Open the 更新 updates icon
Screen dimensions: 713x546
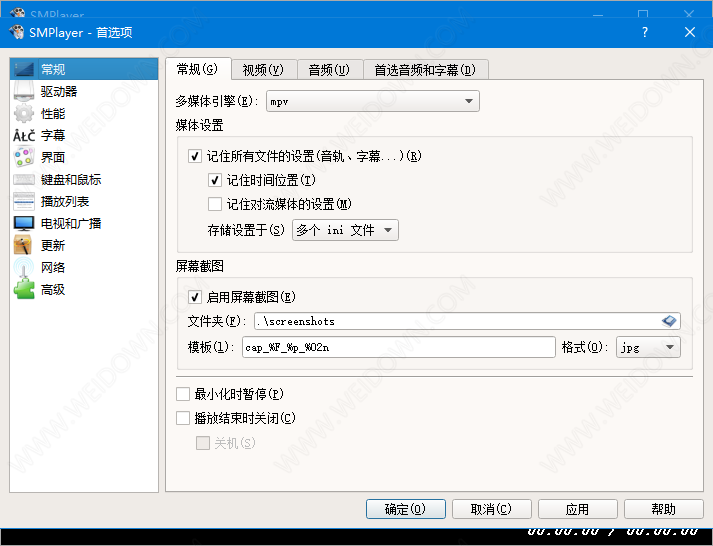[23, 245]
